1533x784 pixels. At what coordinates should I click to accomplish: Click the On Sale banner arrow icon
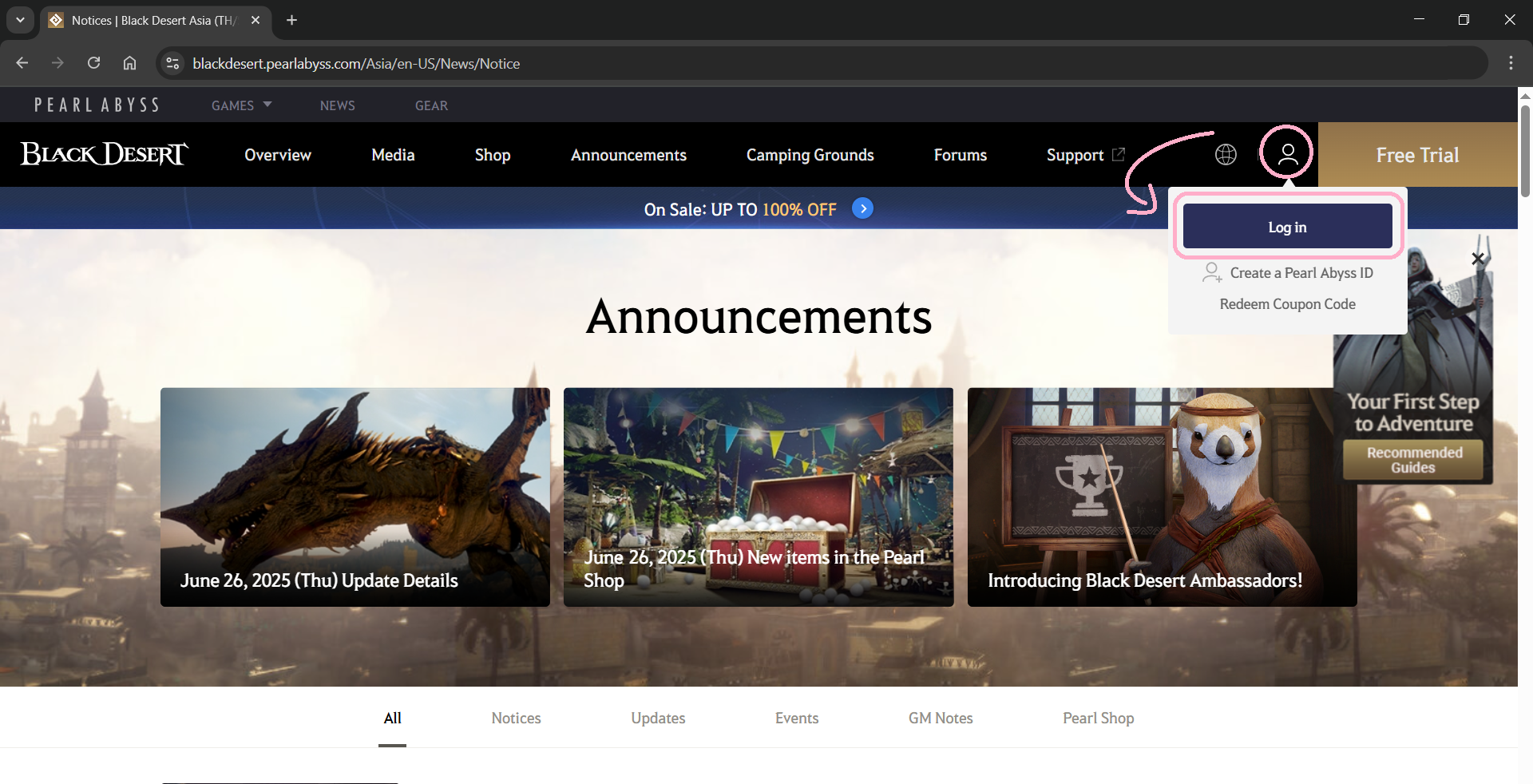(862, 208)
